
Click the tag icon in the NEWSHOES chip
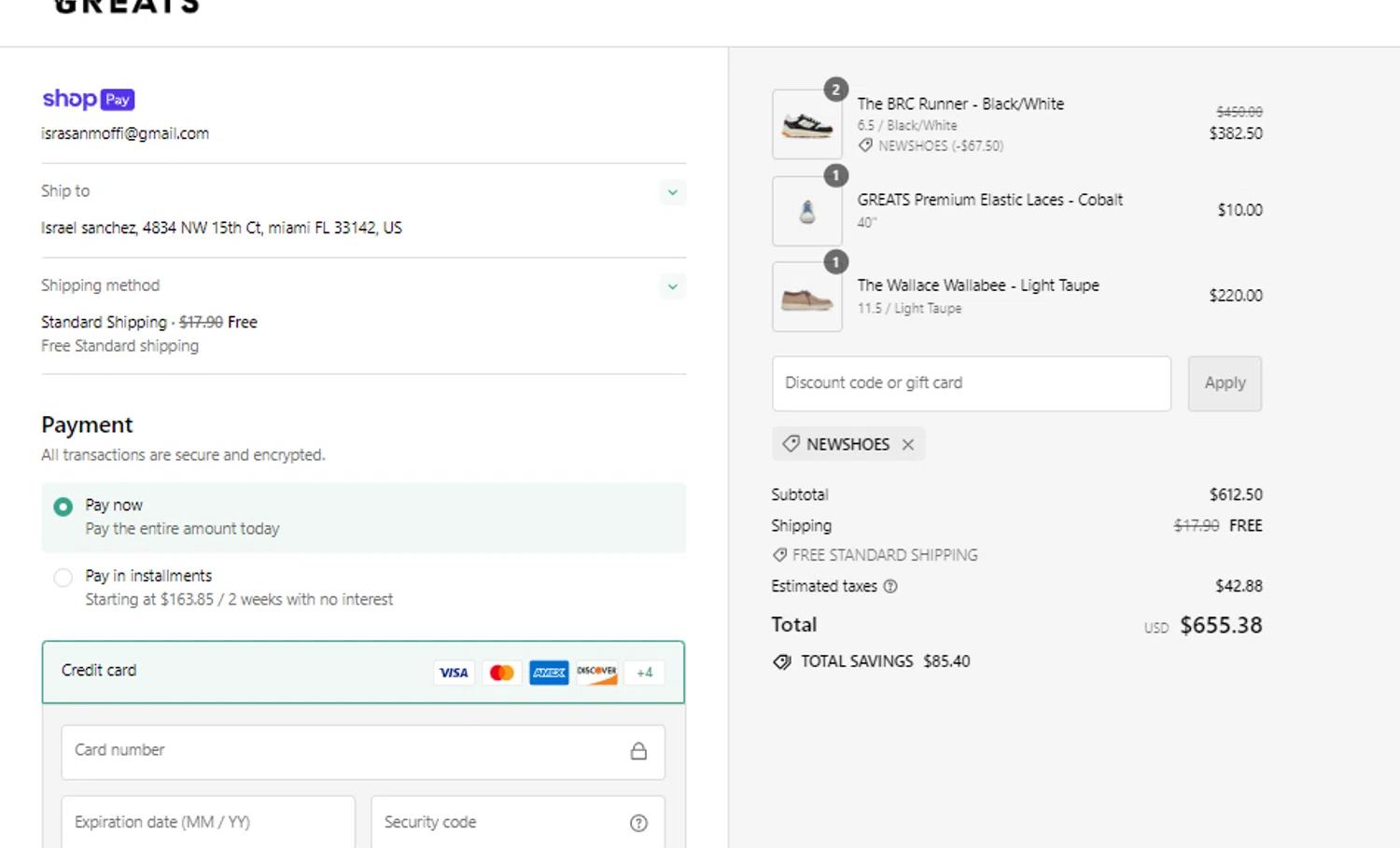tap(791, 444)
